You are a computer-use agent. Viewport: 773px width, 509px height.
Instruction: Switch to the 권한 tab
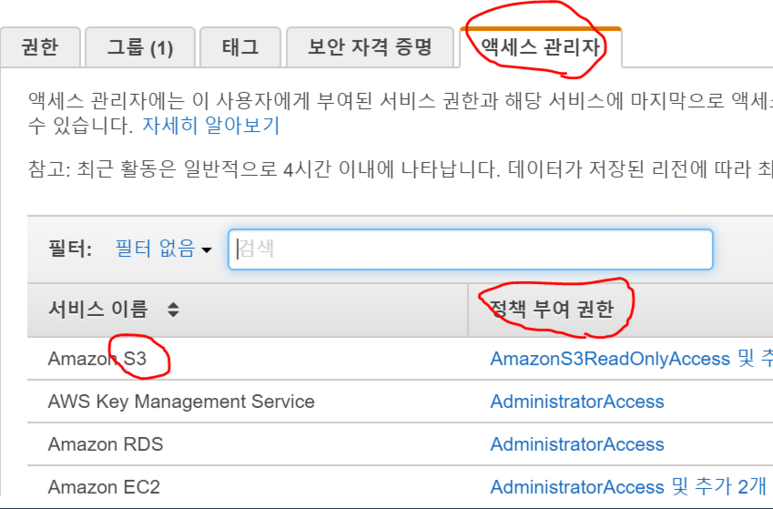coord(40,47)
